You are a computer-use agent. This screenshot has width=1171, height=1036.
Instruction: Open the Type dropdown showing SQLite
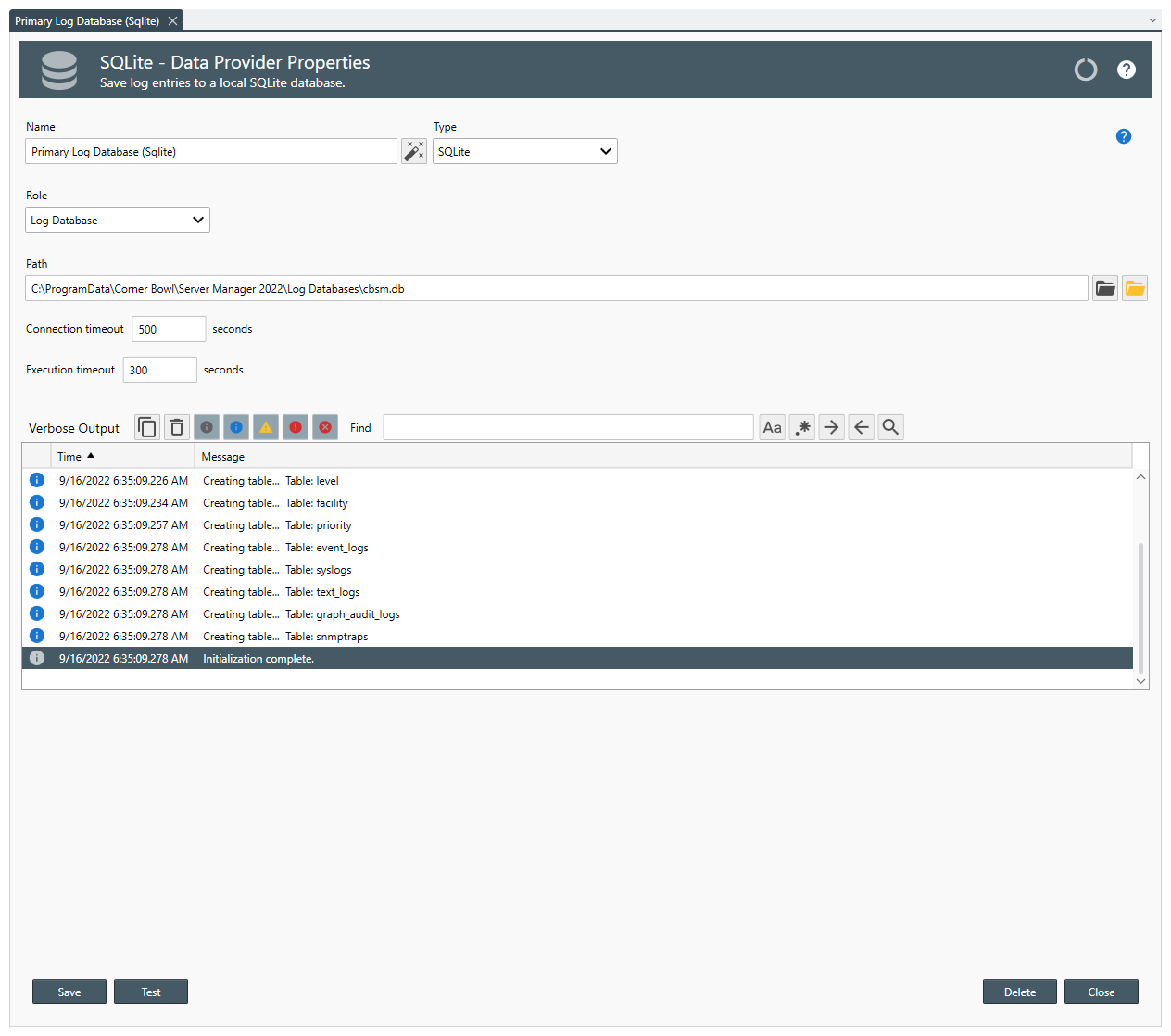tap(524, 151)
